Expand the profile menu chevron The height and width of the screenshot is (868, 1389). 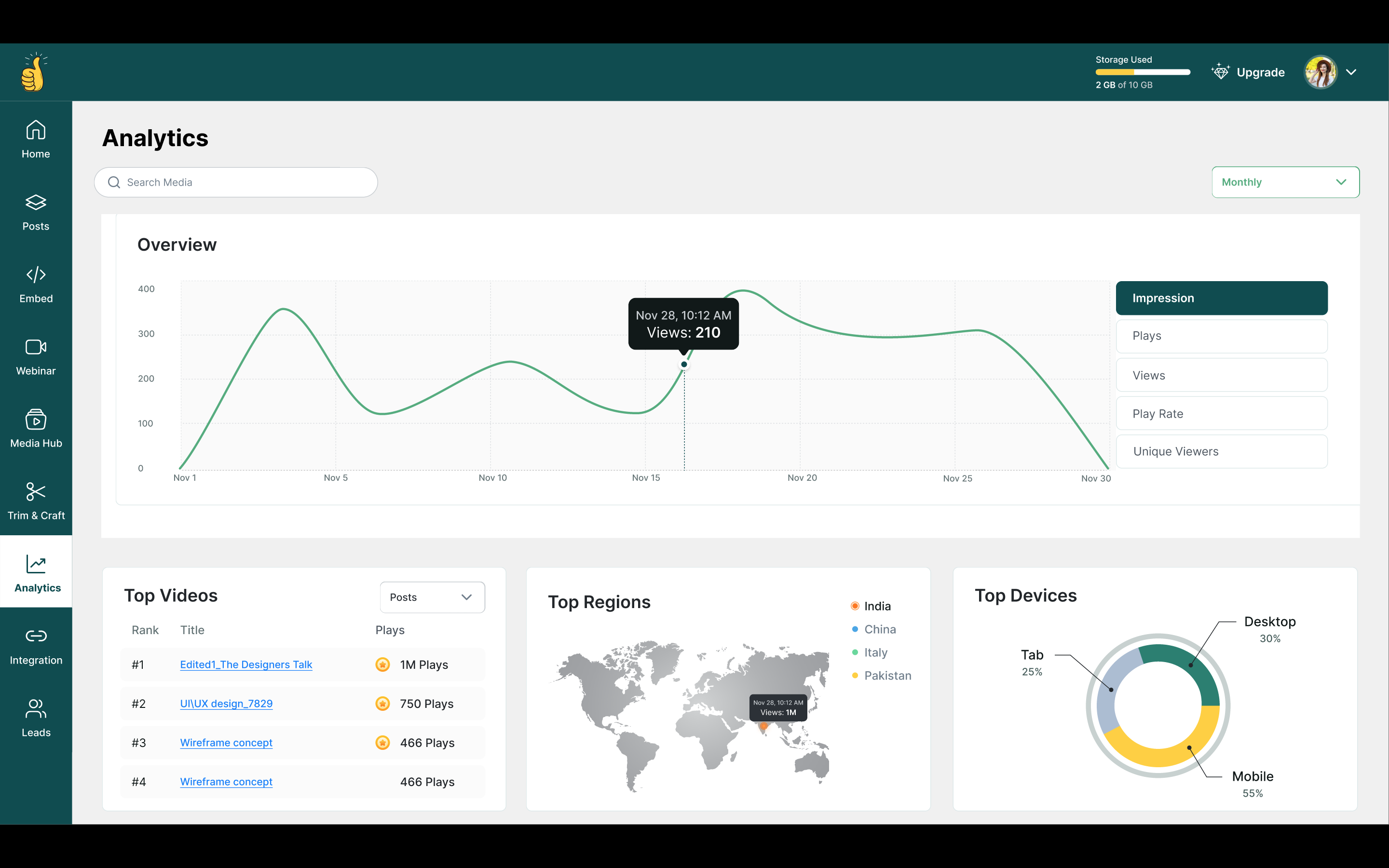(1351, 72)
